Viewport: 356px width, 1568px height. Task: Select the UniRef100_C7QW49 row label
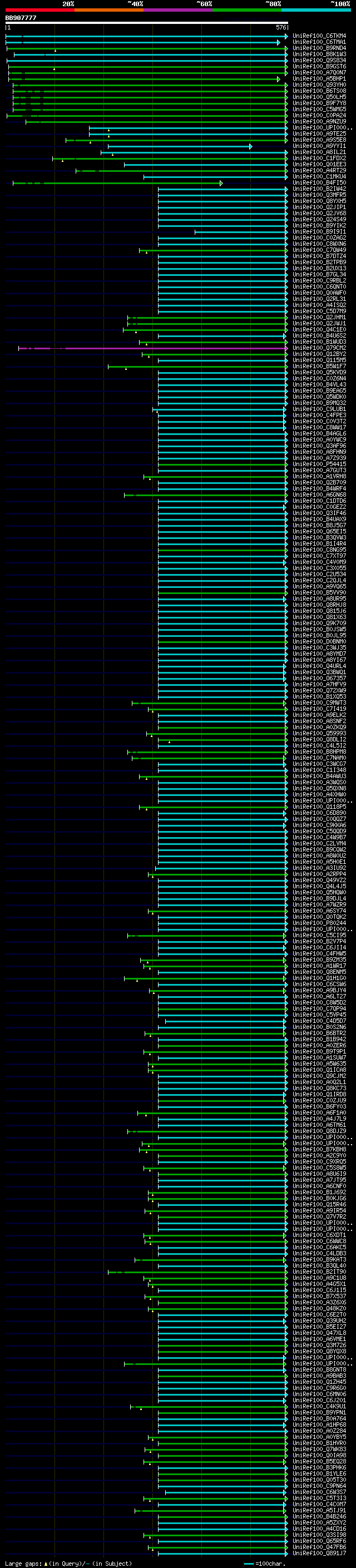click(319, 250)
